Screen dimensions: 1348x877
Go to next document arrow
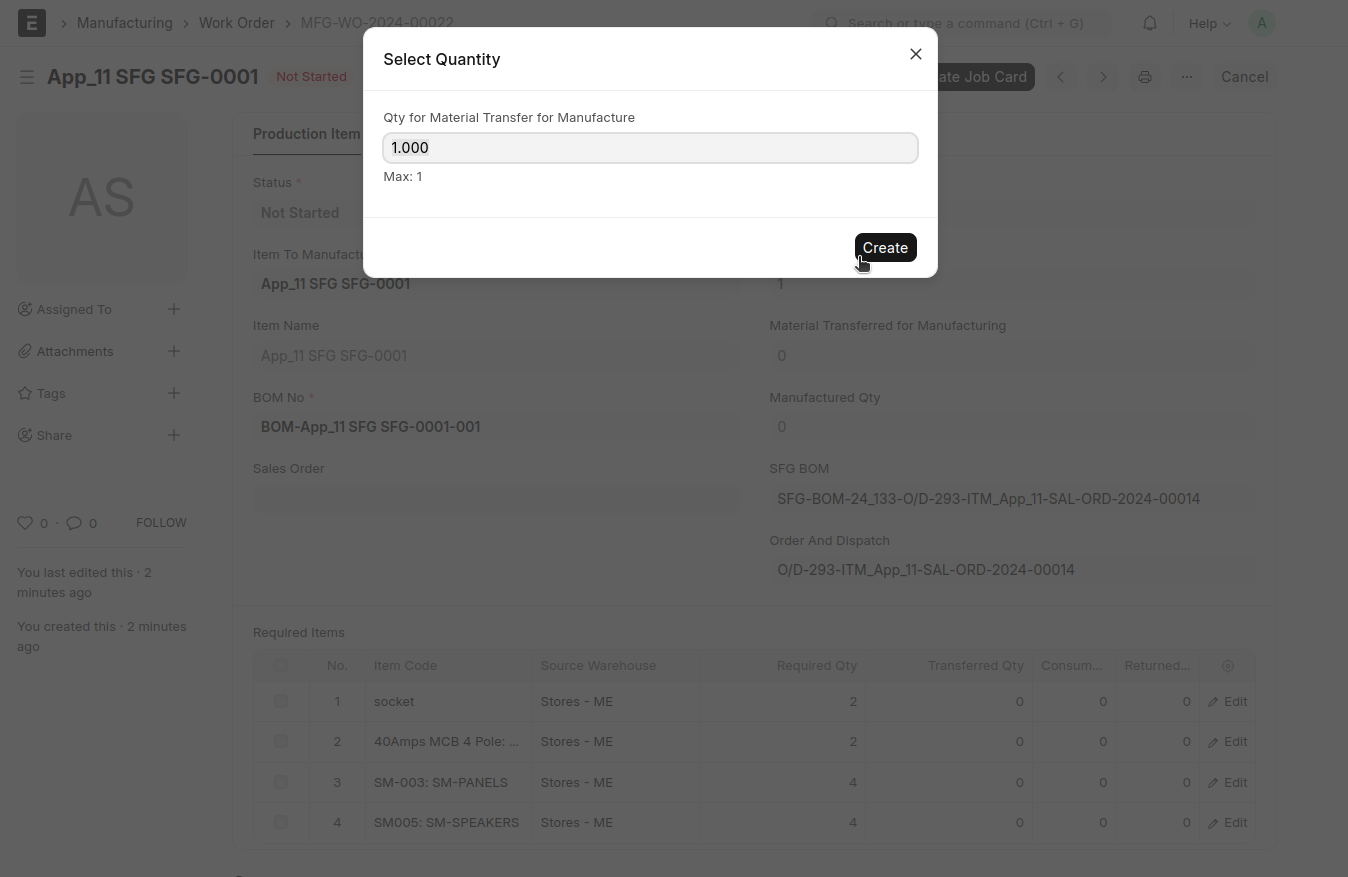pos(1103,77)
